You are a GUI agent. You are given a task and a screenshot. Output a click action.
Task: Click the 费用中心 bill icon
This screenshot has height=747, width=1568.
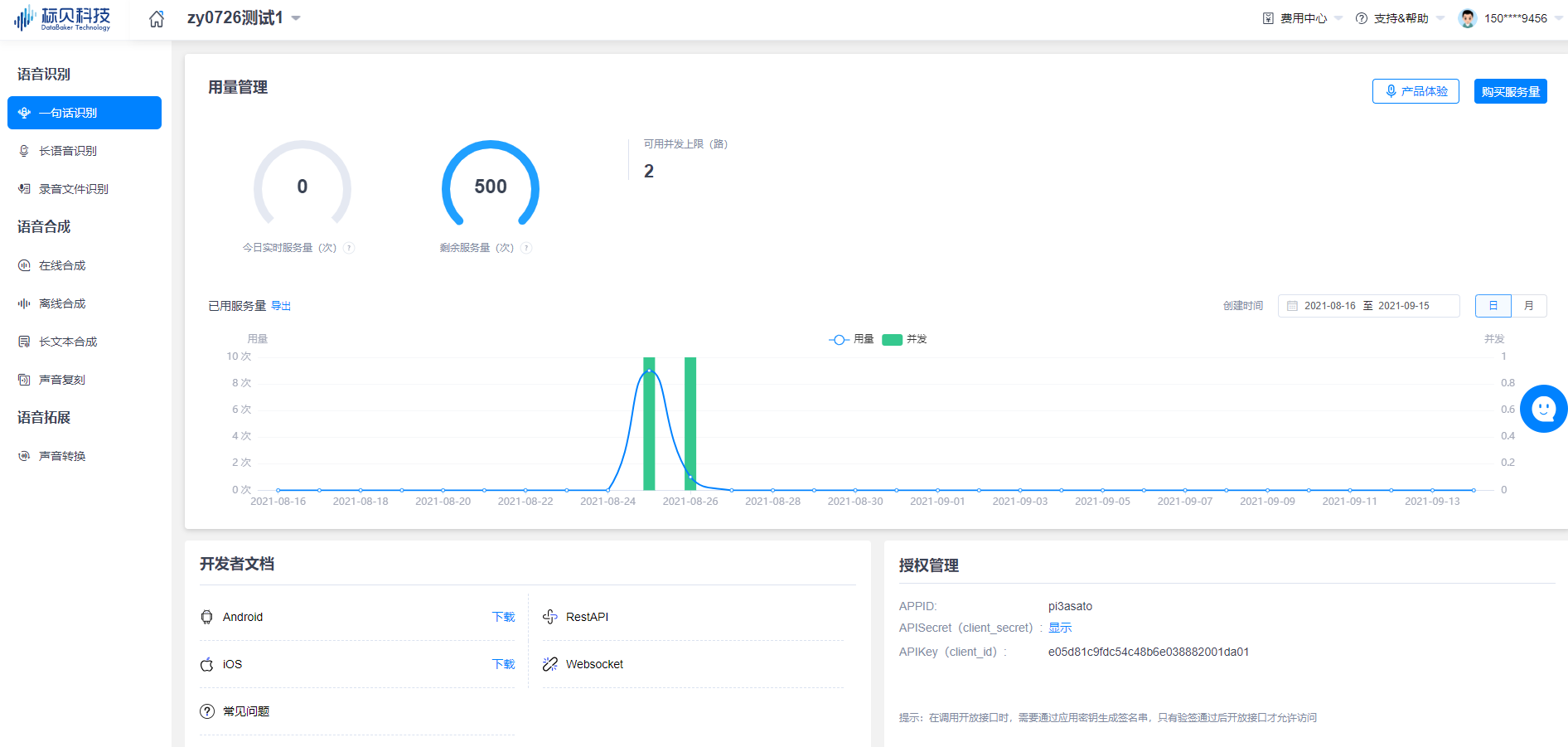[x=1268, y=18]
